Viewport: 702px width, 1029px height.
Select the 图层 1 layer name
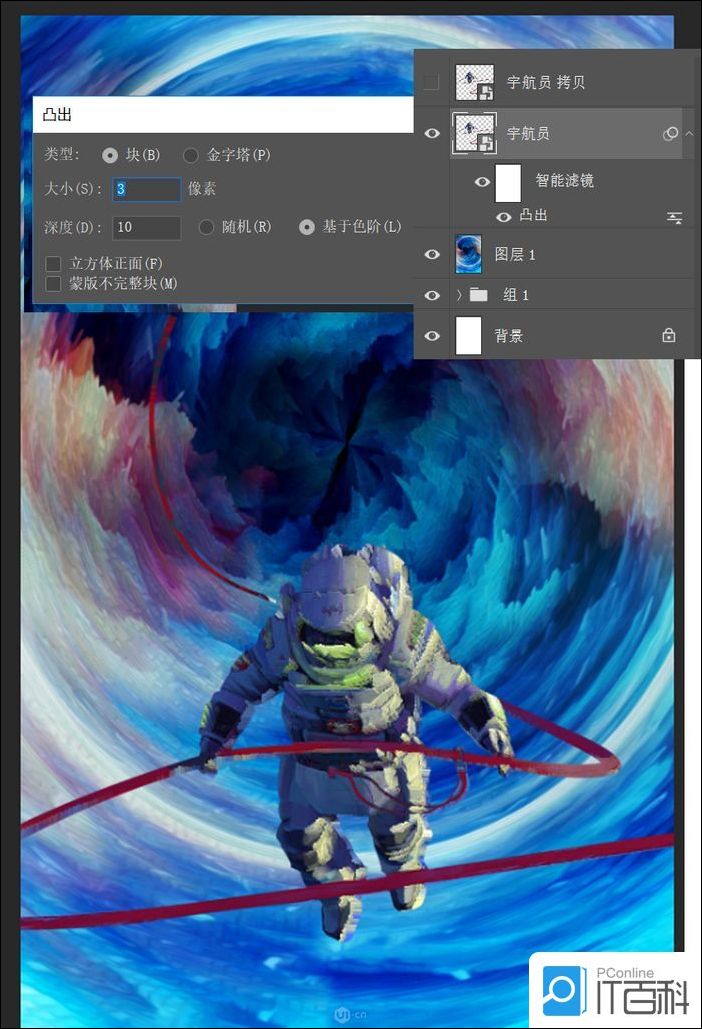(515, 255)
